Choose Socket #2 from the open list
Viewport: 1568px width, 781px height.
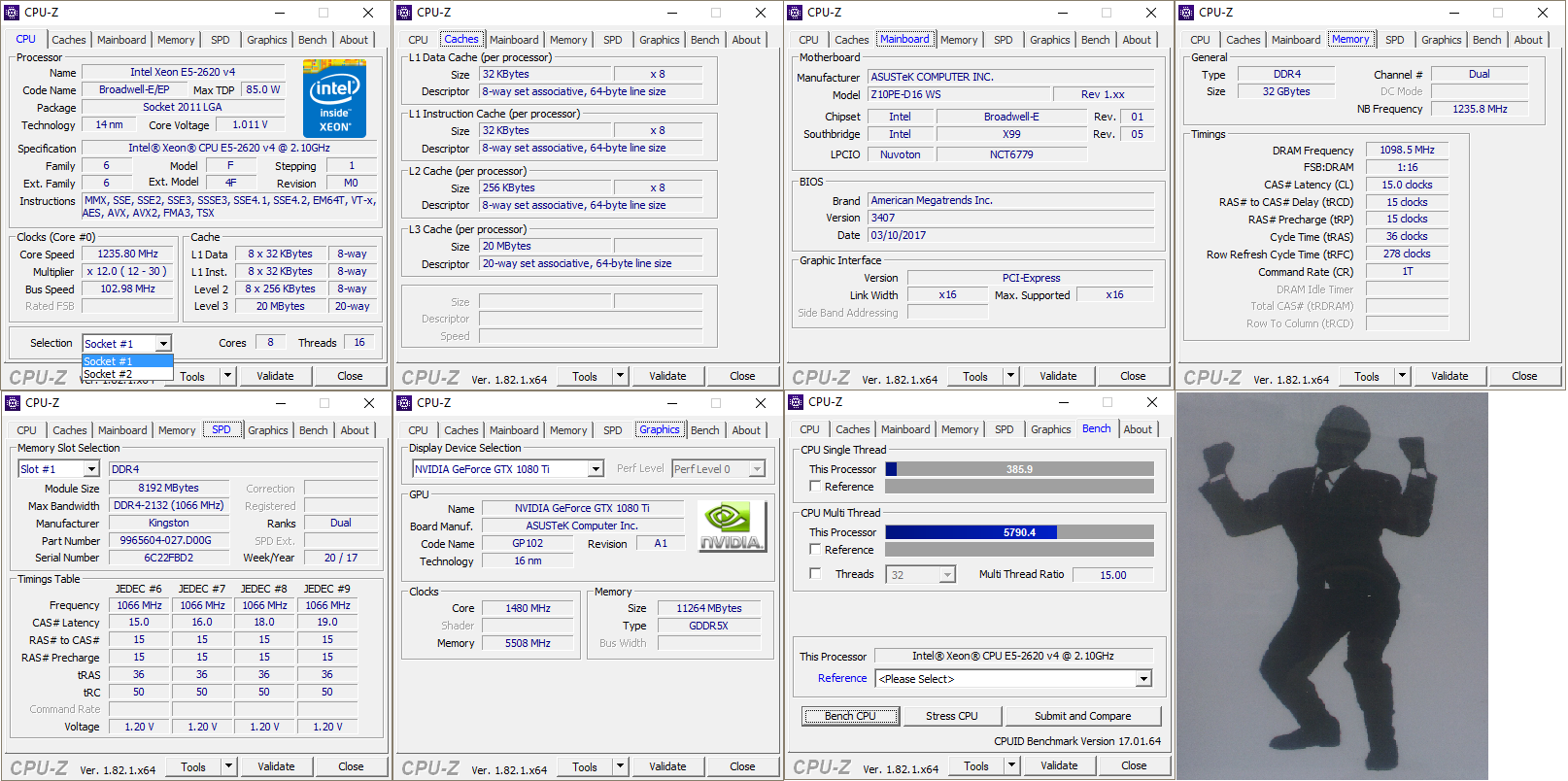pyautogui.click(x=127, y=374)
